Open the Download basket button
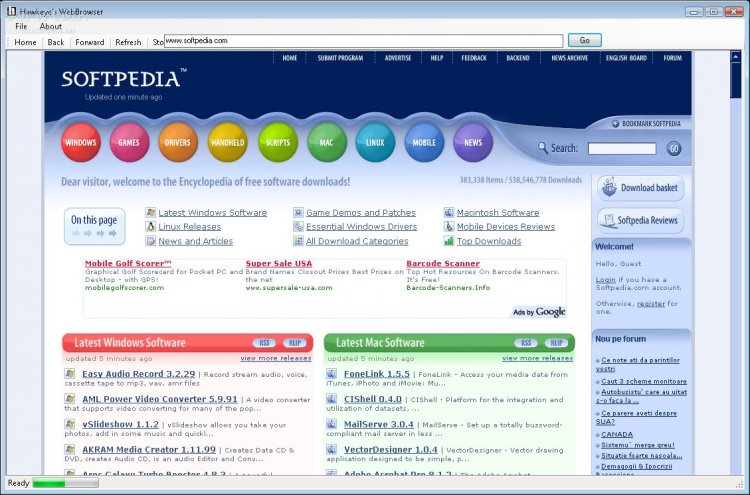 coord(641,187)
